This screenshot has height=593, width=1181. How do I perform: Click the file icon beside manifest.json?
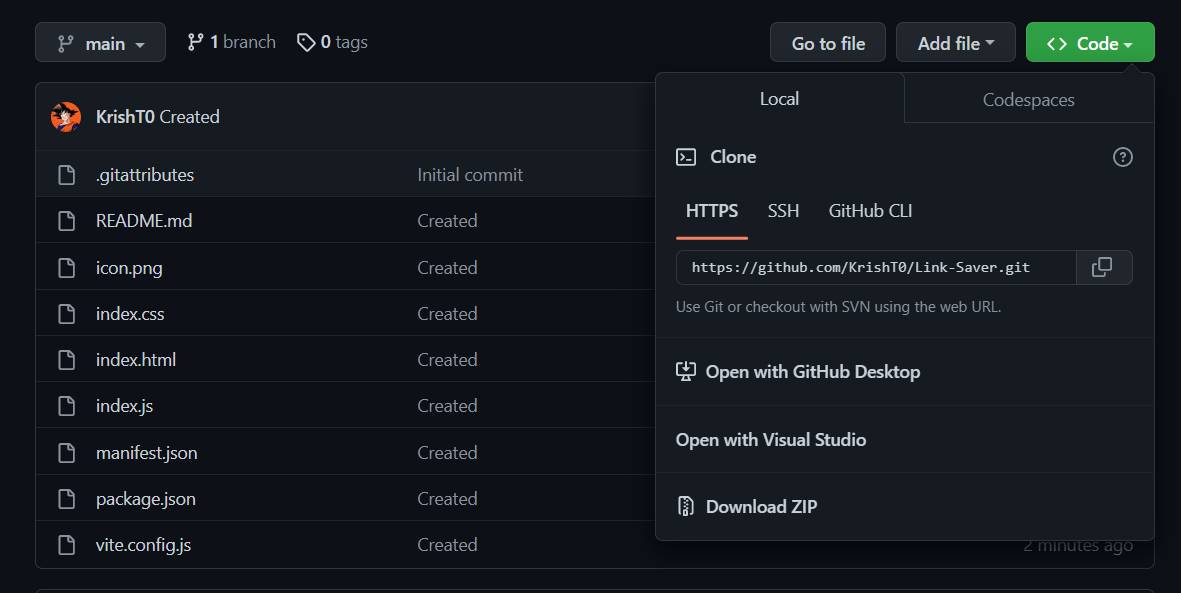(66, 453)
